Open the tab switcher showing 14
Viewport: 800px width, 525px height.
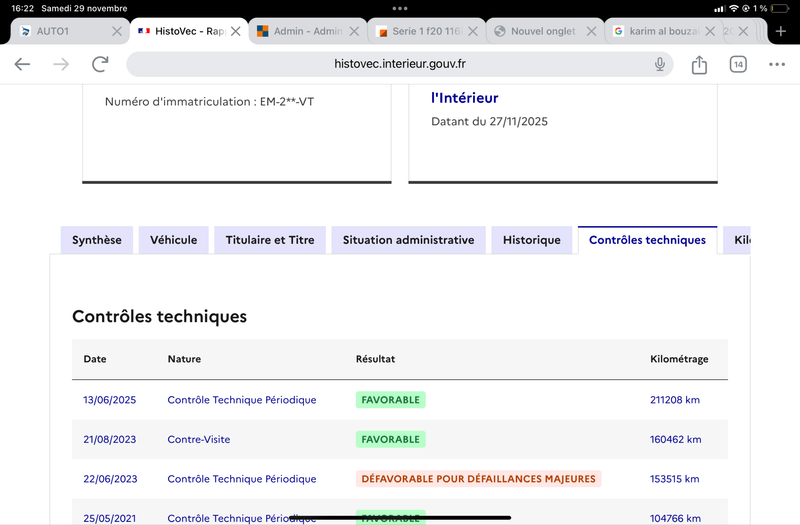coord(738,64)
